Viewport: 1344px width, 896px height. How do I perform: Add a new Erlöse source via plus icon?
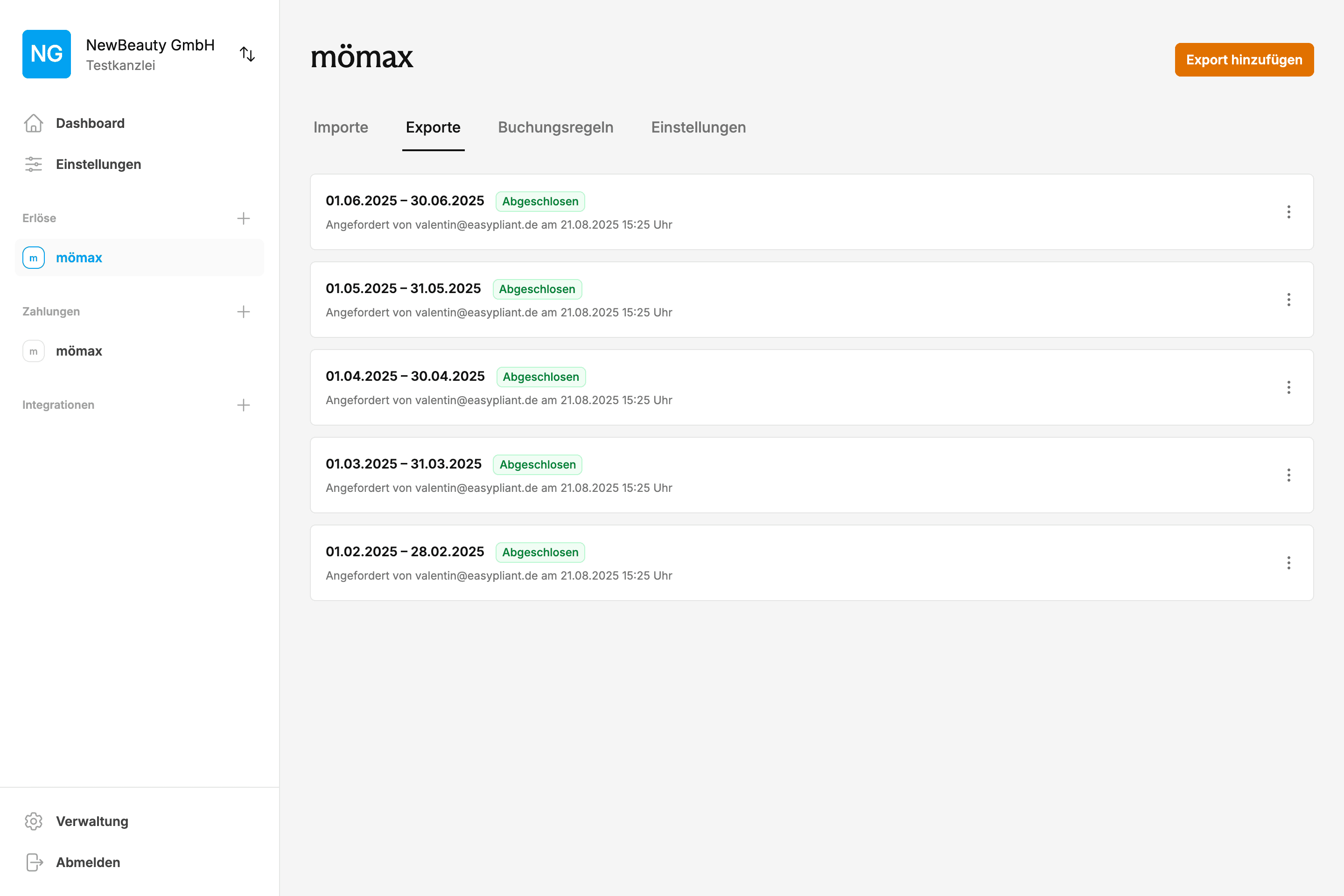(244, 218)
